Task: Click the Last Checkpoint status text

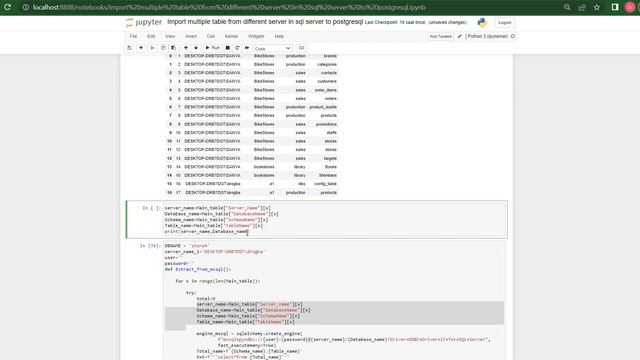Action: click(x=395, y=22)
